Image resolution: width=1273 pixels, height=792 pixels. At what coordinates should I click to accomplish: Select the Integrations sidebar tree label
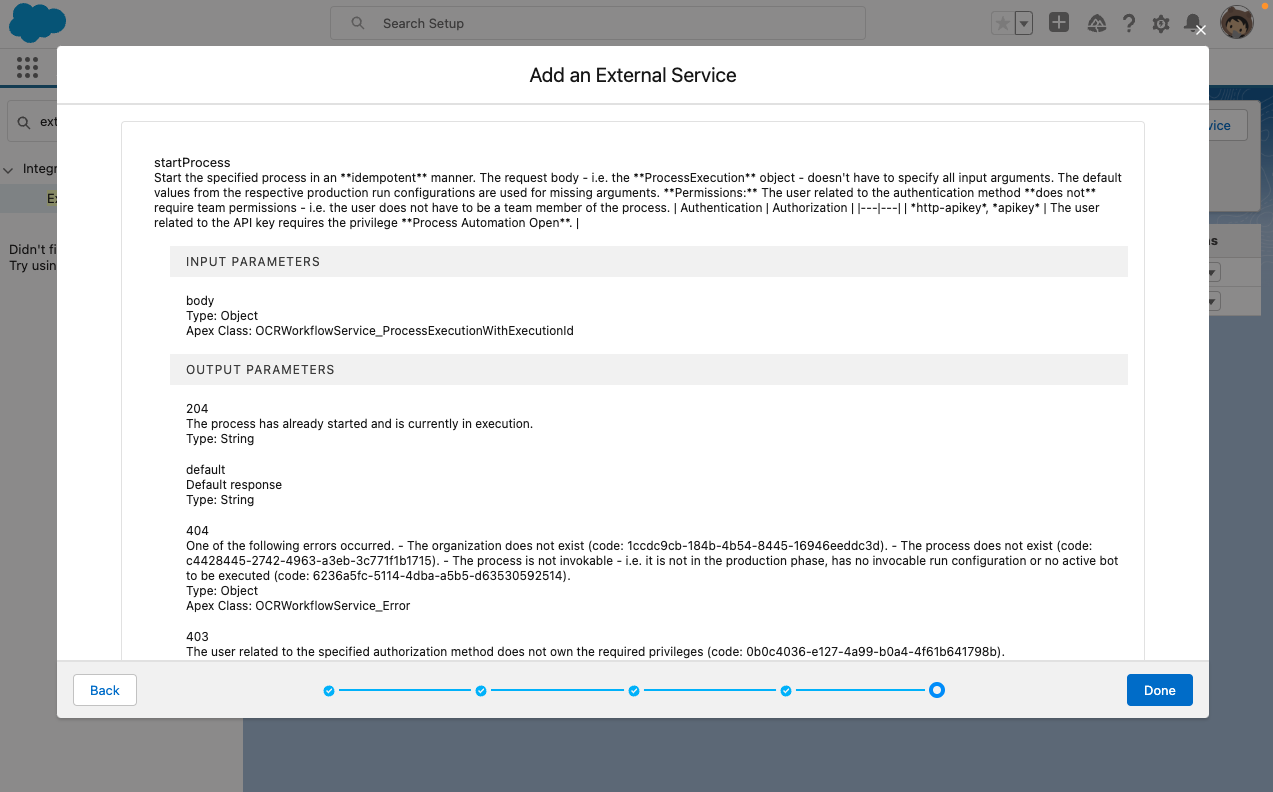click(40, 169)
